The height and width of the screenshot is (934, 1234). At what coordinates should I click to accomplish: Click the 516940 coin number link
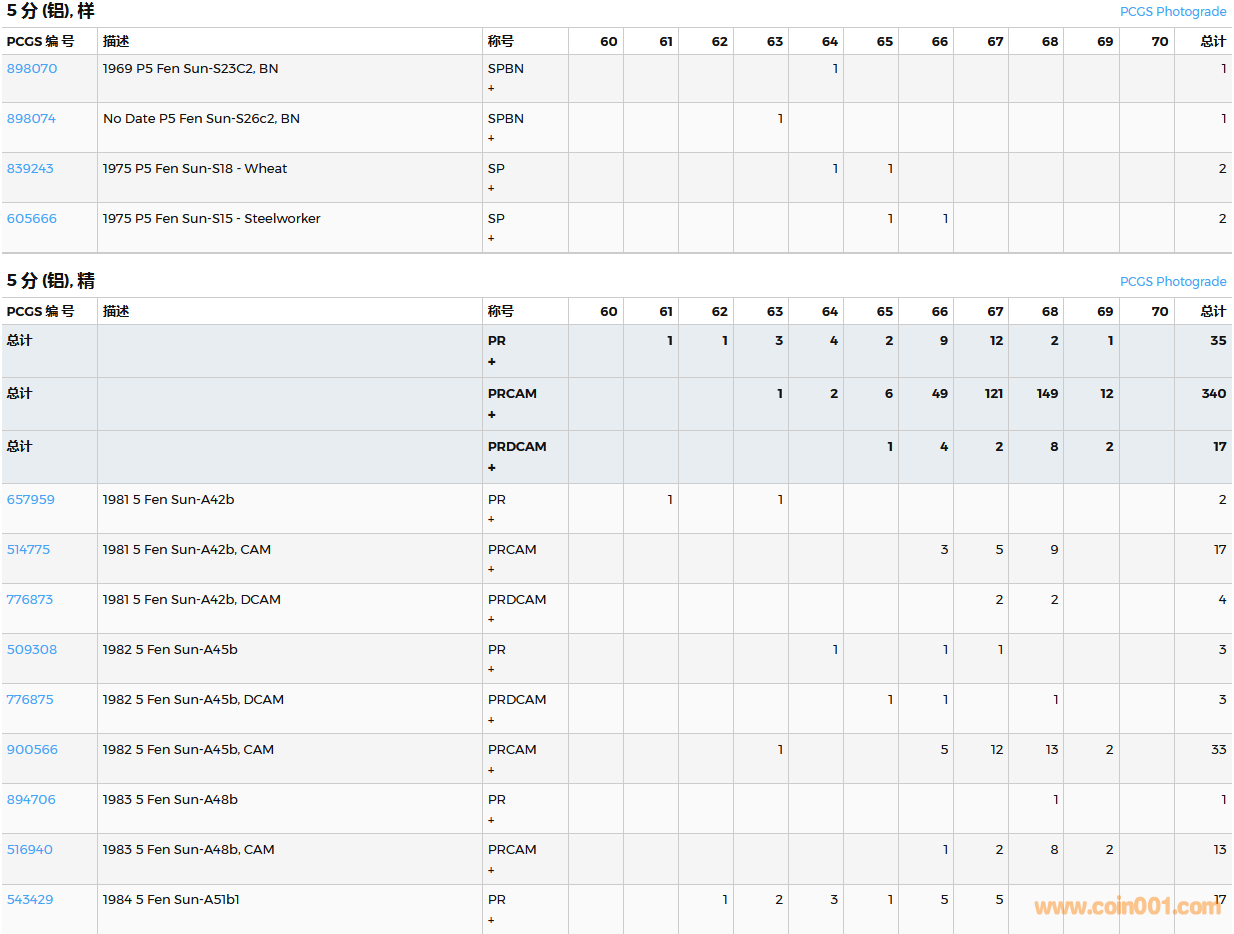(x=30, y=850)
